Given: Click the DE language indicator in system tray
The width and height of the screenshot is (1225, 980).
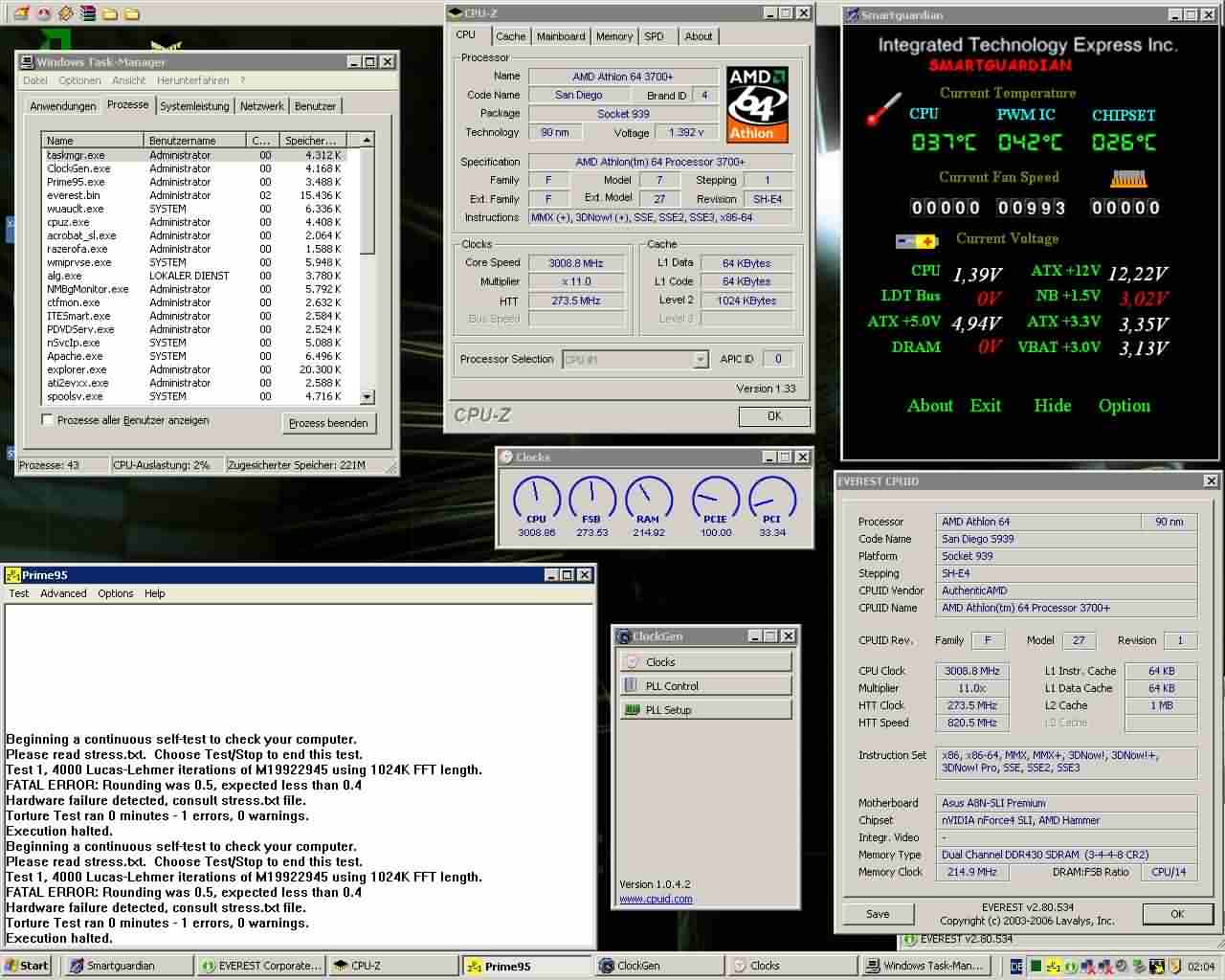Looking at the screenshot, I should 1016,967.
